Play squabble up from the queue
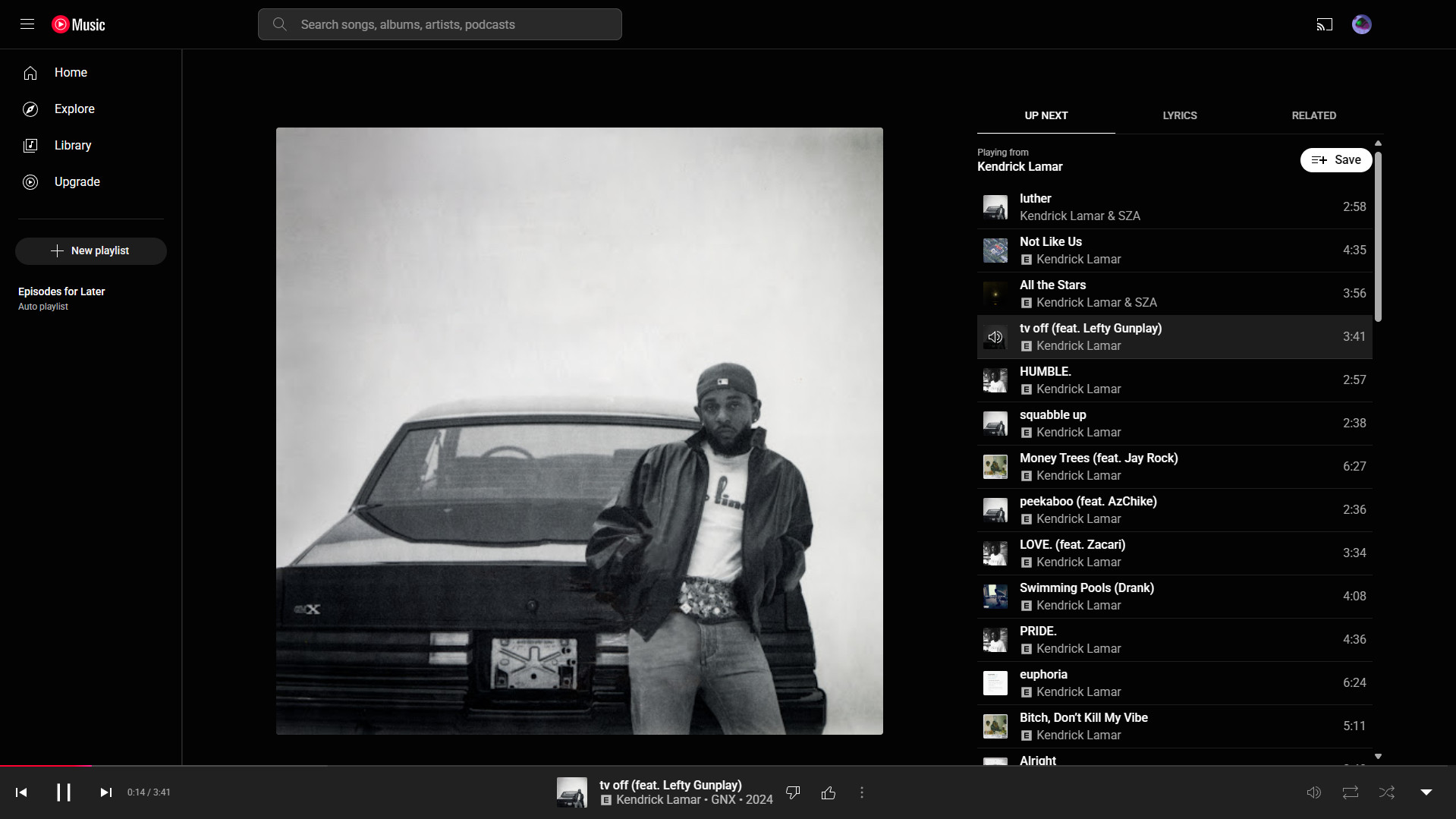Screen dimensions: 1456x819 point(1175,424)
